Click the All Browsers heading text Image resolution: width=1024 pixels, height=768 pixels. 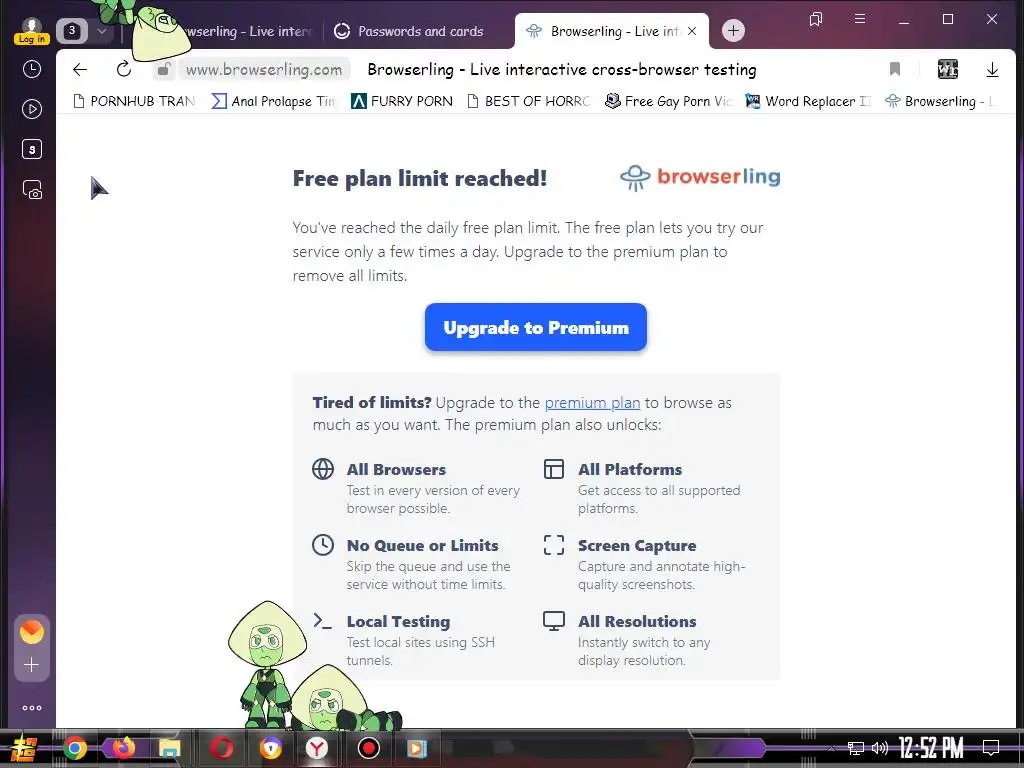point(396,470)
